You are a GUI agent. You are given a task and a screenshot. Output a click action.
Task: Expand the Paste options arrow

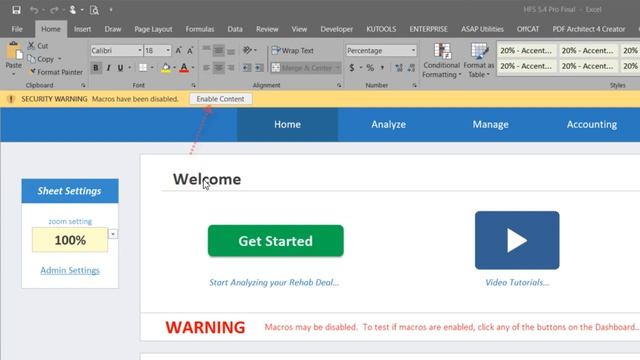[x=13, y=74]
